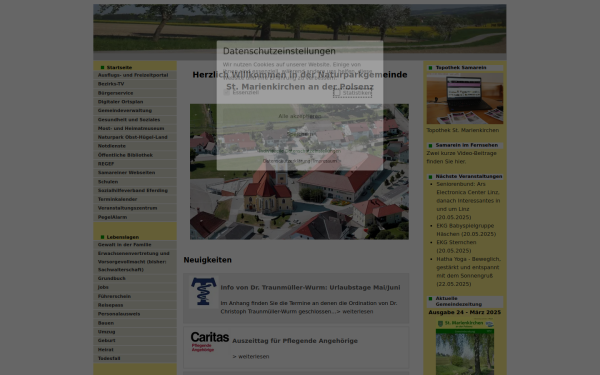Open Gewalt in der Familie link
600x375 pixels.
tap(135, 245)
